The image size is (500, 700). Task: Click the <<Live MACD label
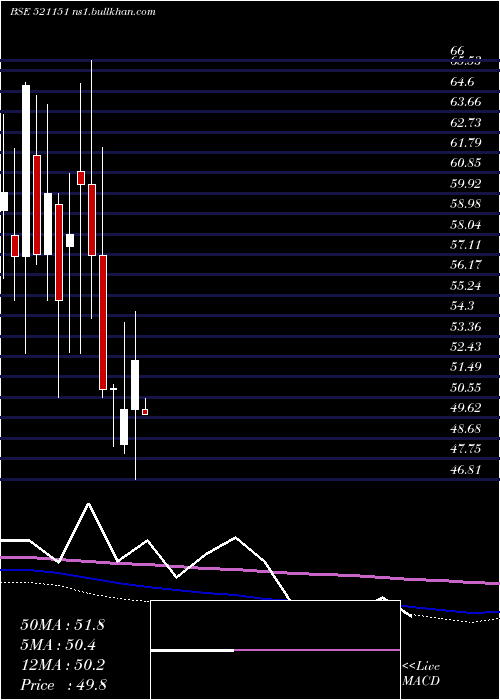tap(421, 674)
